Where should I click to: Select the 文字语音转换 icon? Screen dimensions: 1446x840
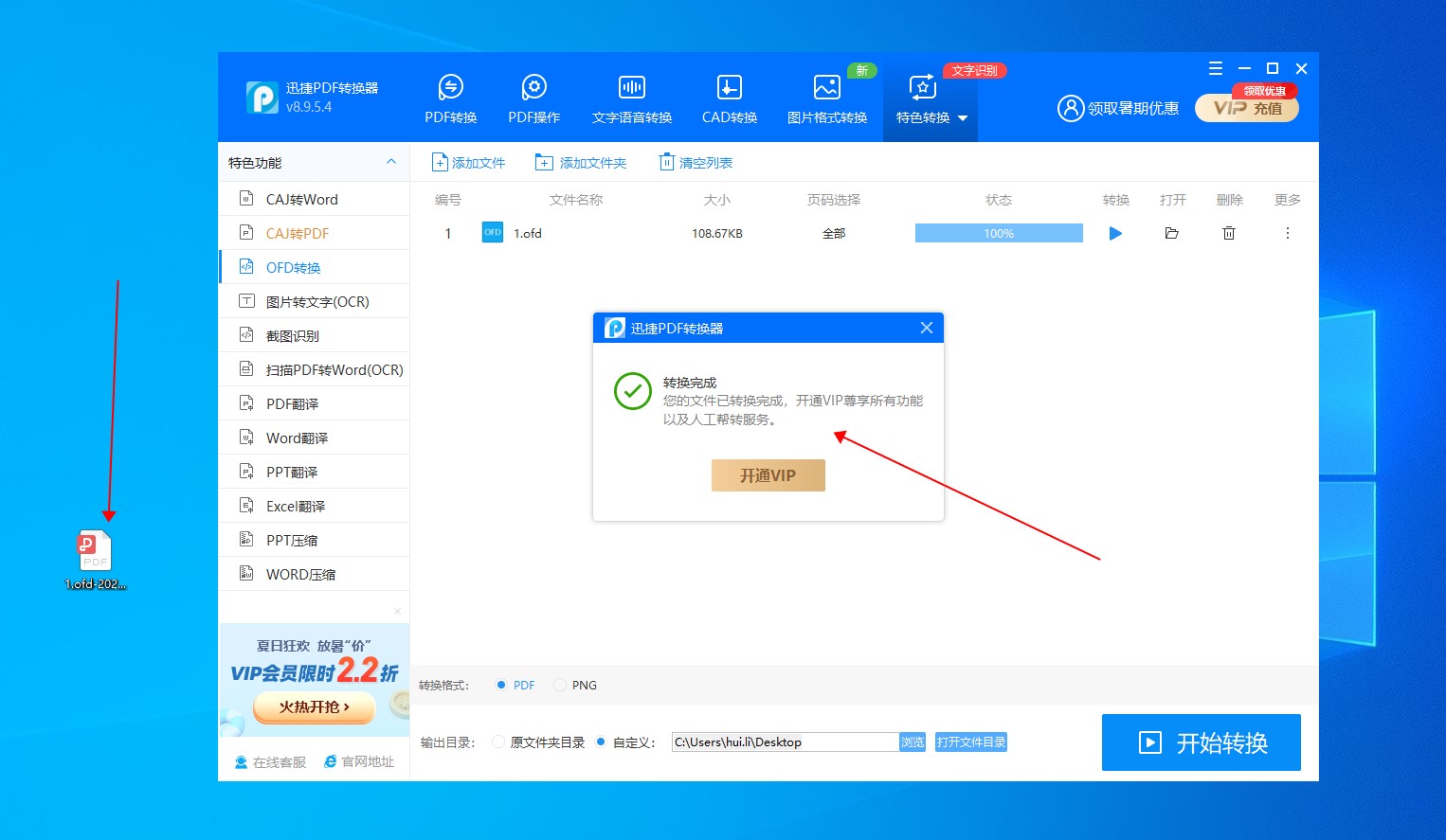click(631, 88)
